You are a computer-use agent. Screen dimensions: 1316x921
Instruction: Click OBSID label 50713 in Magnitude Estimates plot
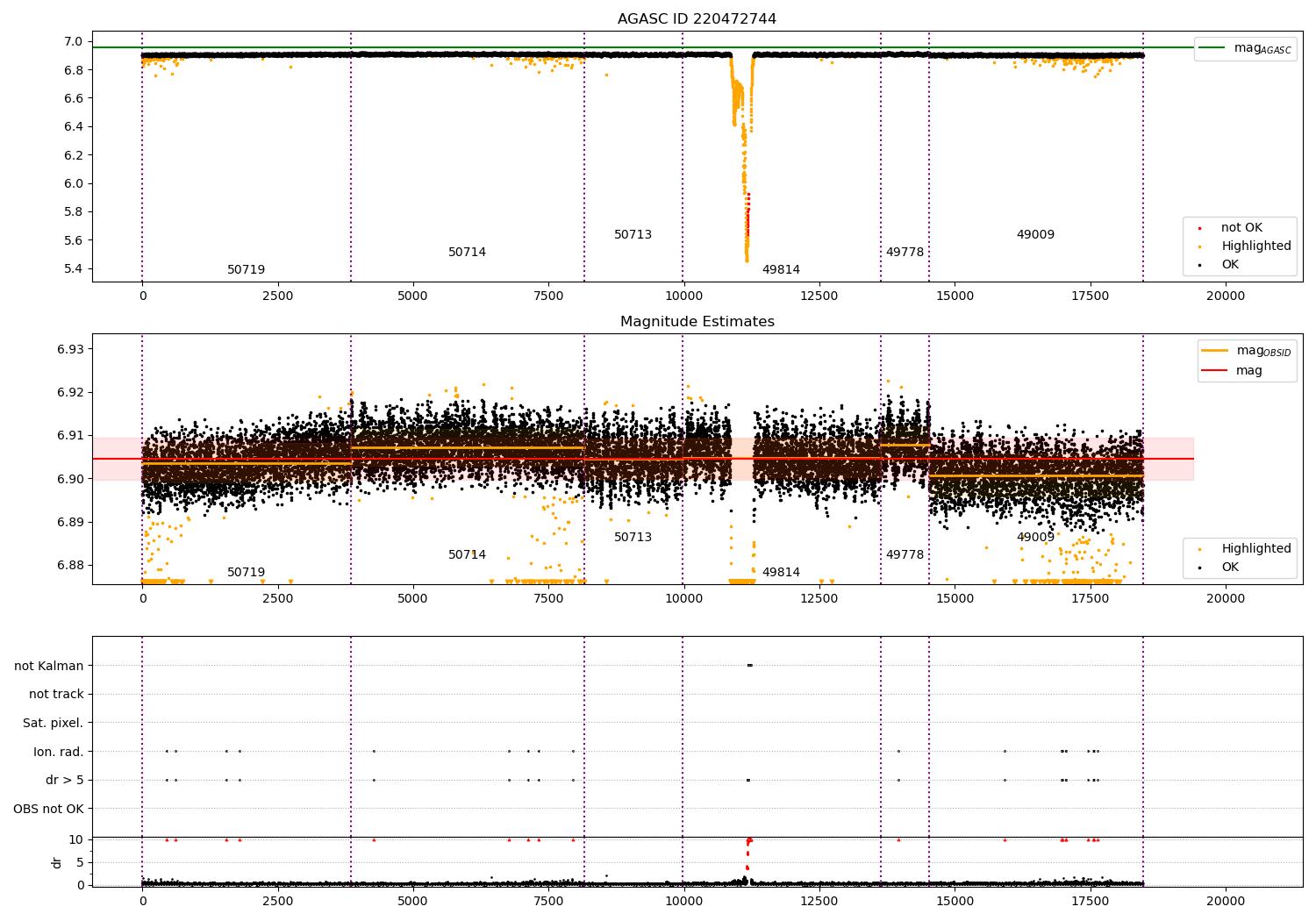(633, 538)
